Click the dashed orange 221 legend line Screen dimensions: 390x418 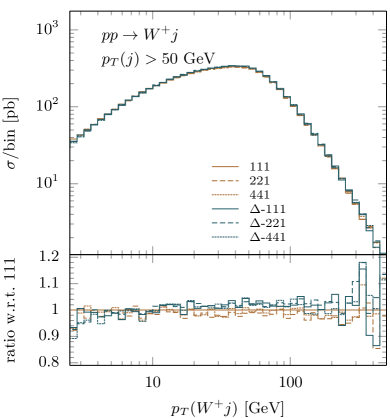(x=225, y=180)
